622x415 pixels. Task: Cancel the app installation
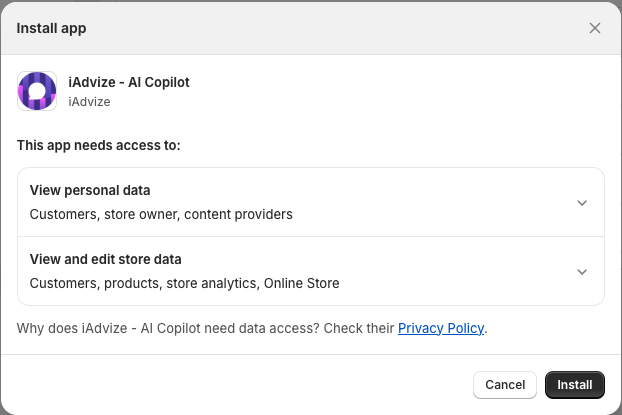pyautogui.click(x=505, y=385)
